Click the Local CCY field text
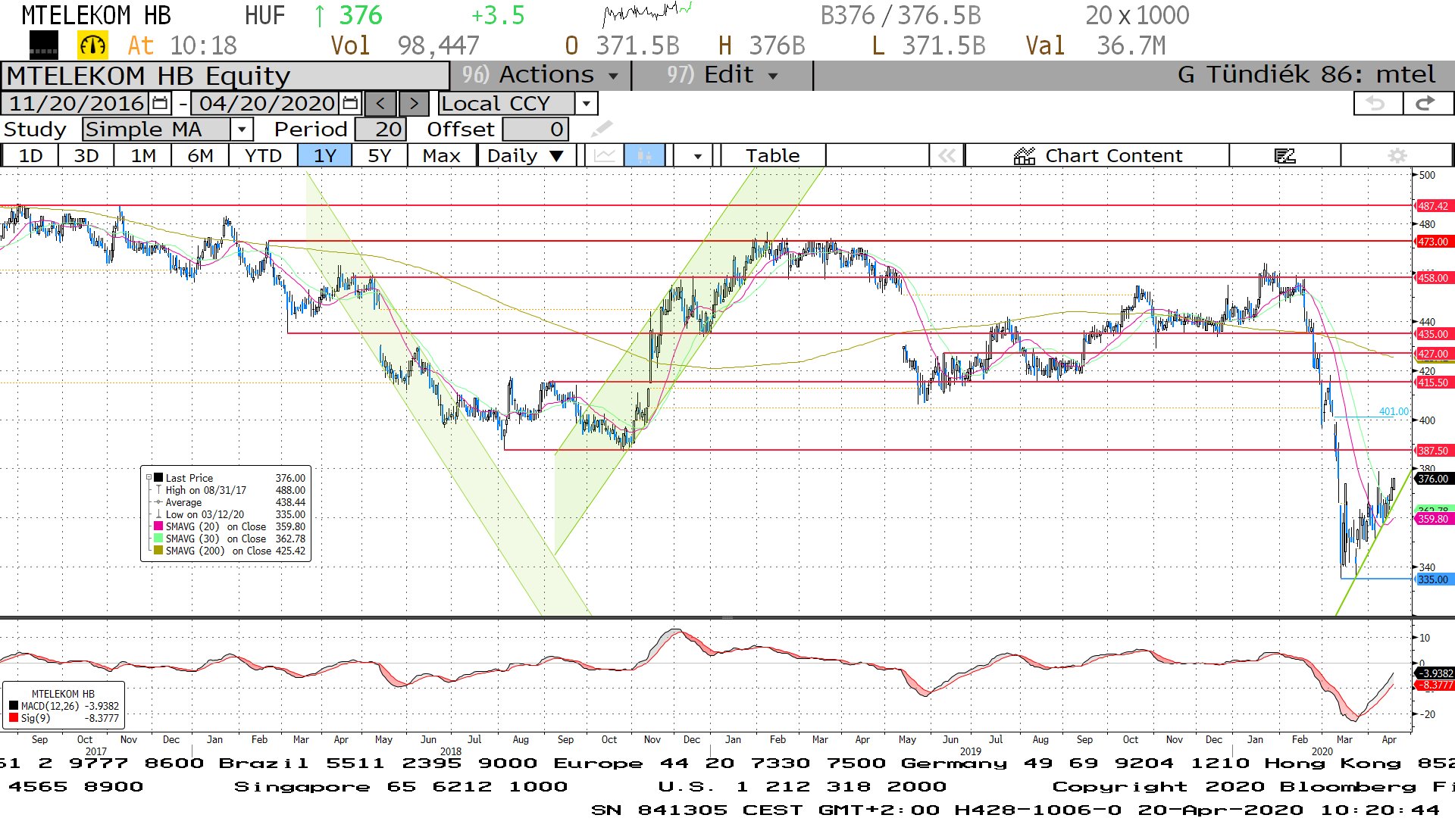This screenshot has width=1455, height=840. point(507,103)
